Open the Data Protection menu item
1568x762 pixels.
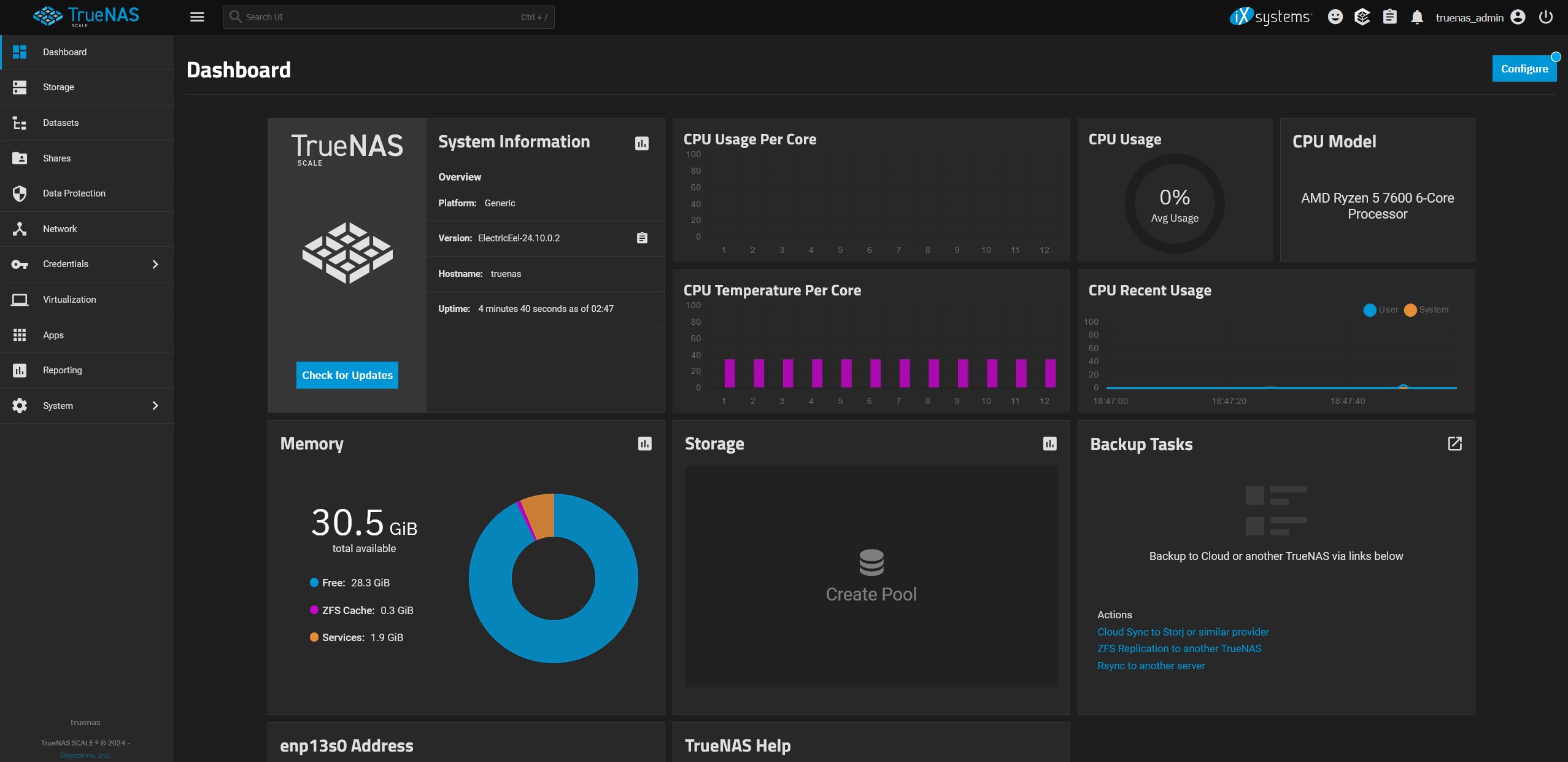(87, 193)
